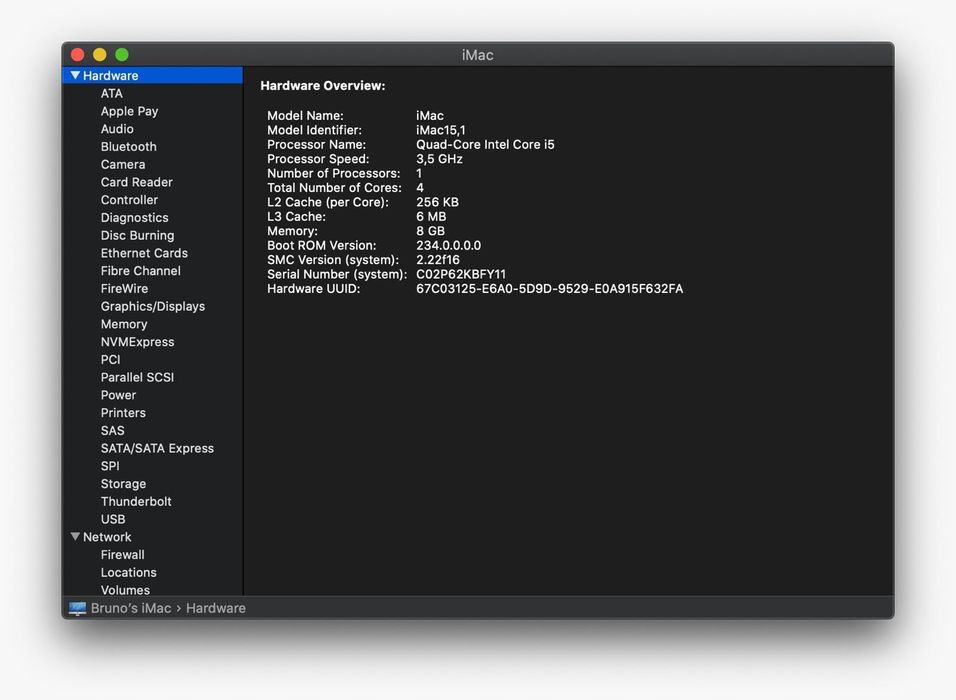Image resolution: width=956 pixels, height=700 pixels.
Task: Select Power in the sidebar
Action: 118,395
